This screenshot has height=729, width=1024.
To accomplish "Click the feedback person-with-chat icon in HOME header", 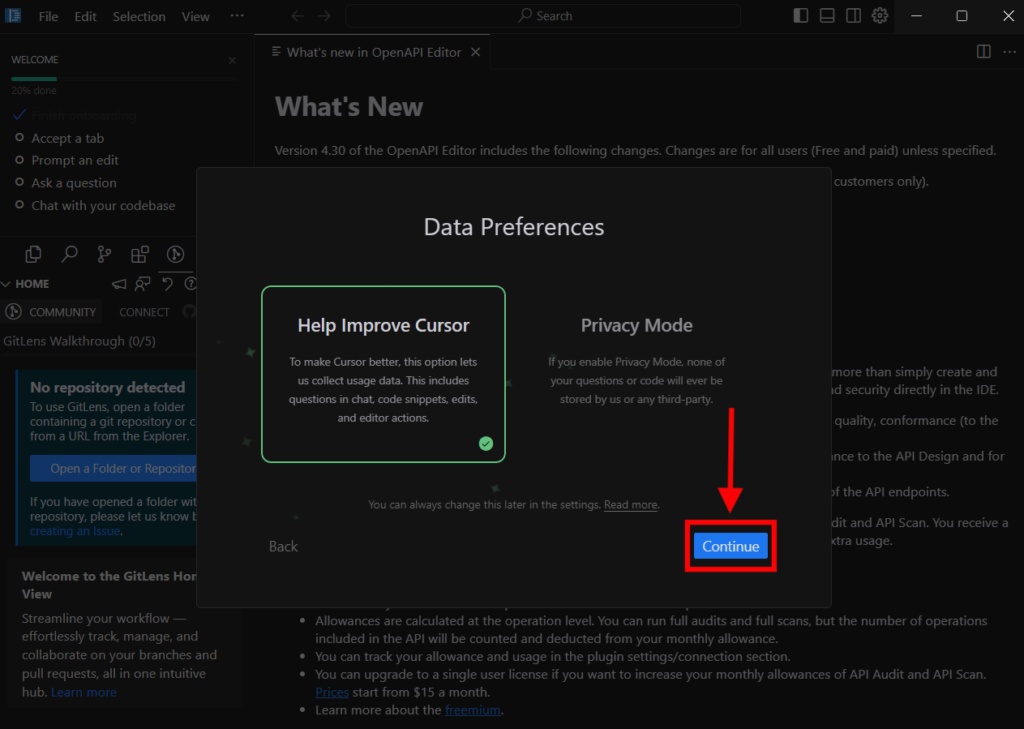I will (142, 284).
